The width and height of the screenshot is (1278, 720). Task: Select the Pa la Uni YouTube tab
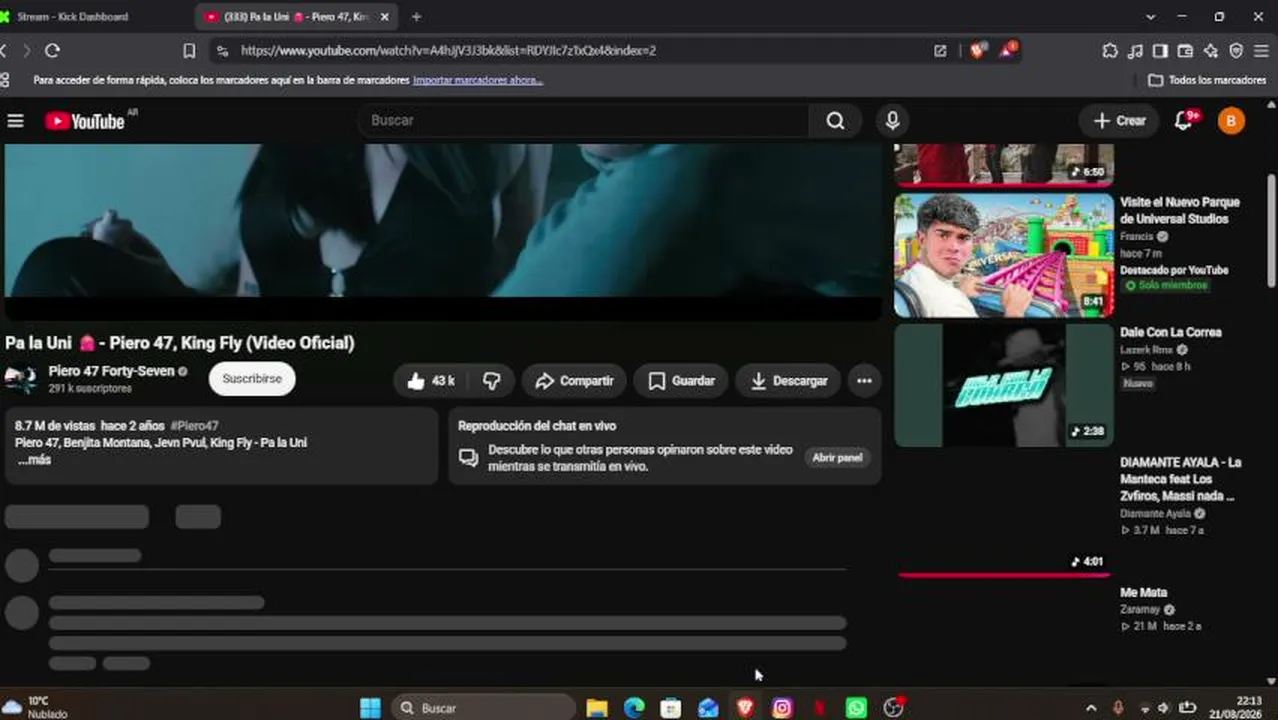tap(287, 17)
